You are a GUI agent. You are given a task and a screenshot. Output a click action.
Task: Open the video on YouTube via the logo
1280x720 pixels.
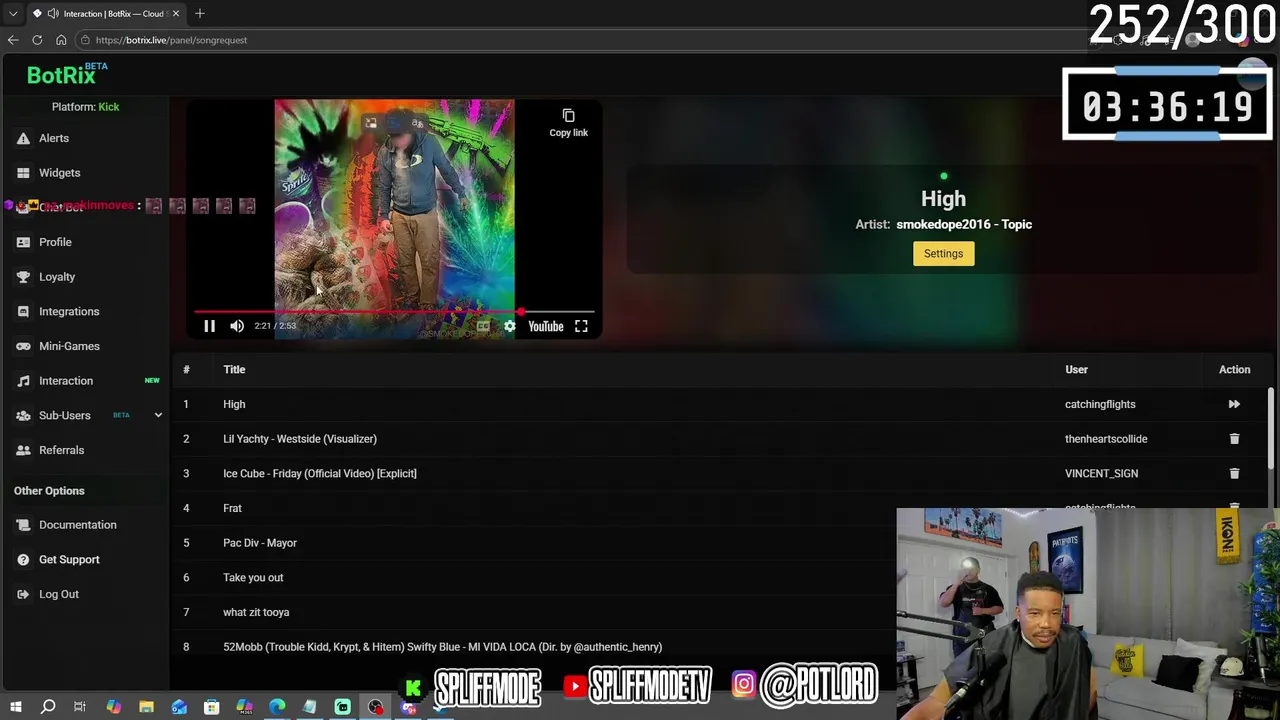[x=546, y=326]
